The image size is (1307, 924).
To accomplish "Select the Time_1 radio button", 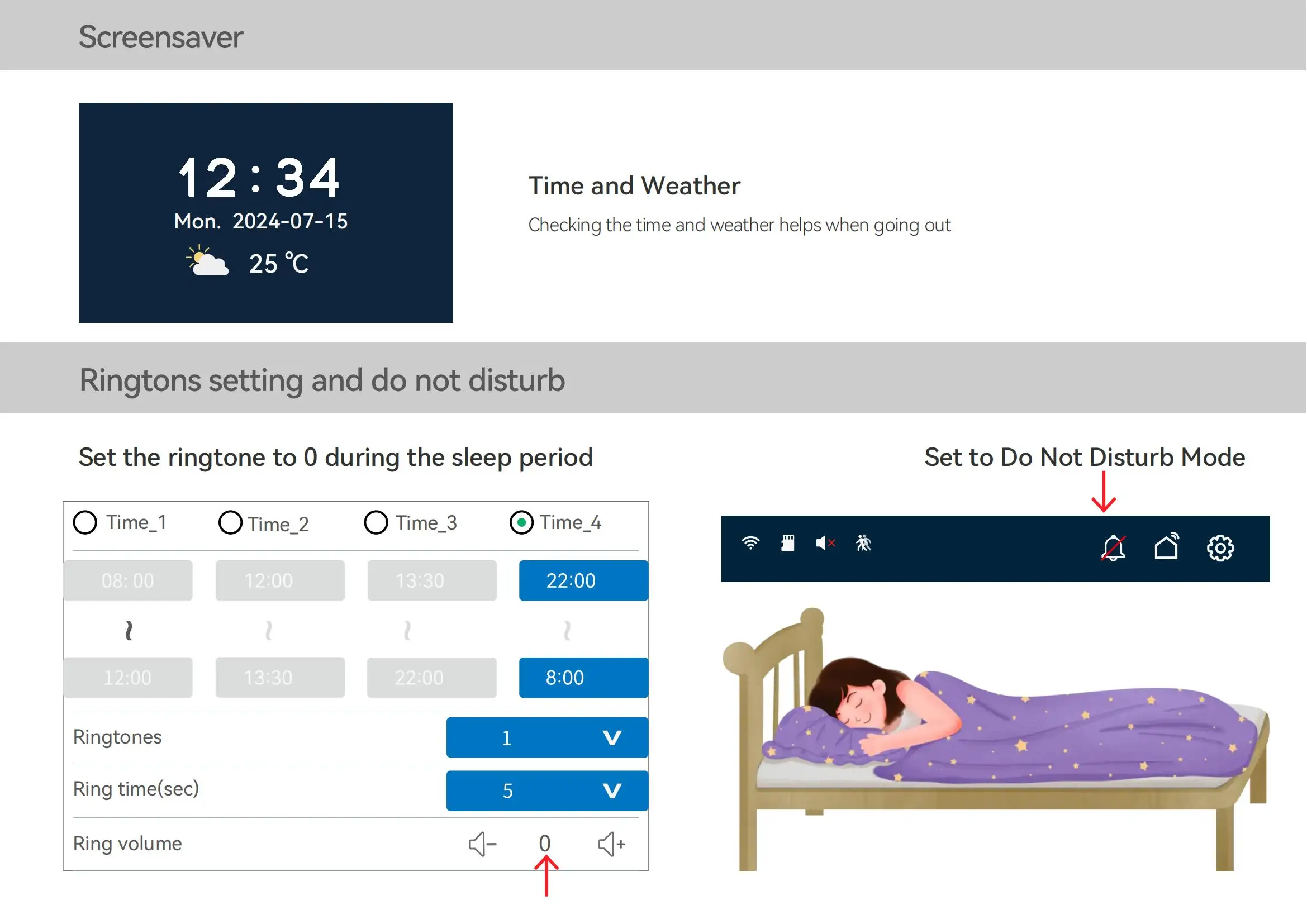I will pyautogui.click(x=85, y=523).
